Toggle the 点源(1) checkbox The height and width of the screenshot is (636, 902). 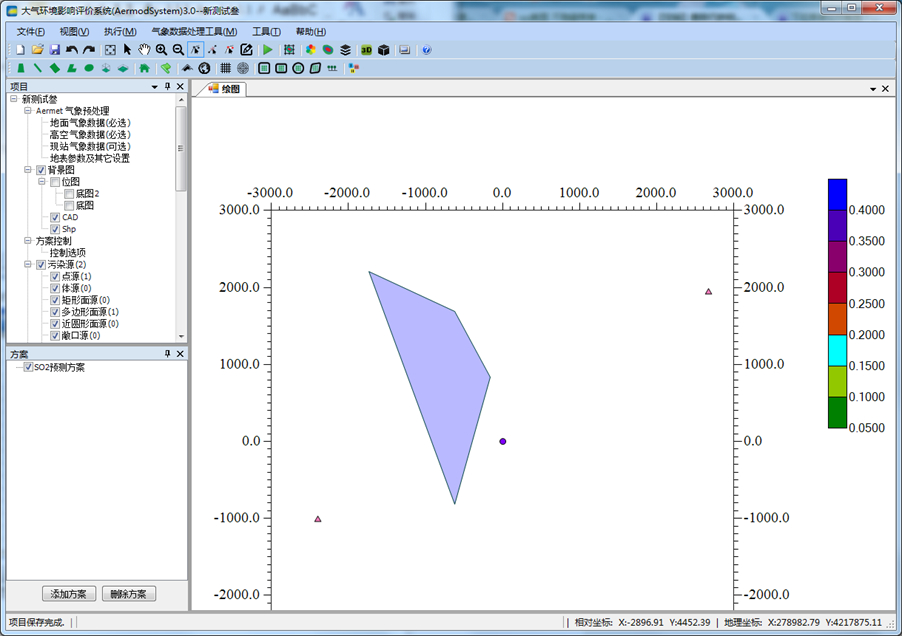pos(55,276)
